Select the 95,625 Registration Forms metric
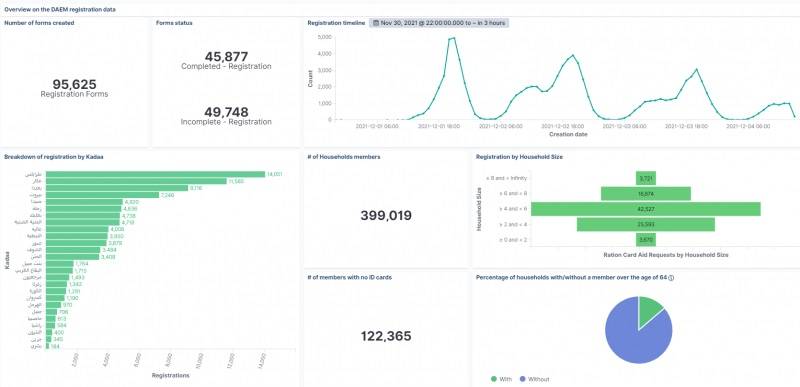The height and width of the screenshot is (387, 800). point(74,88)
